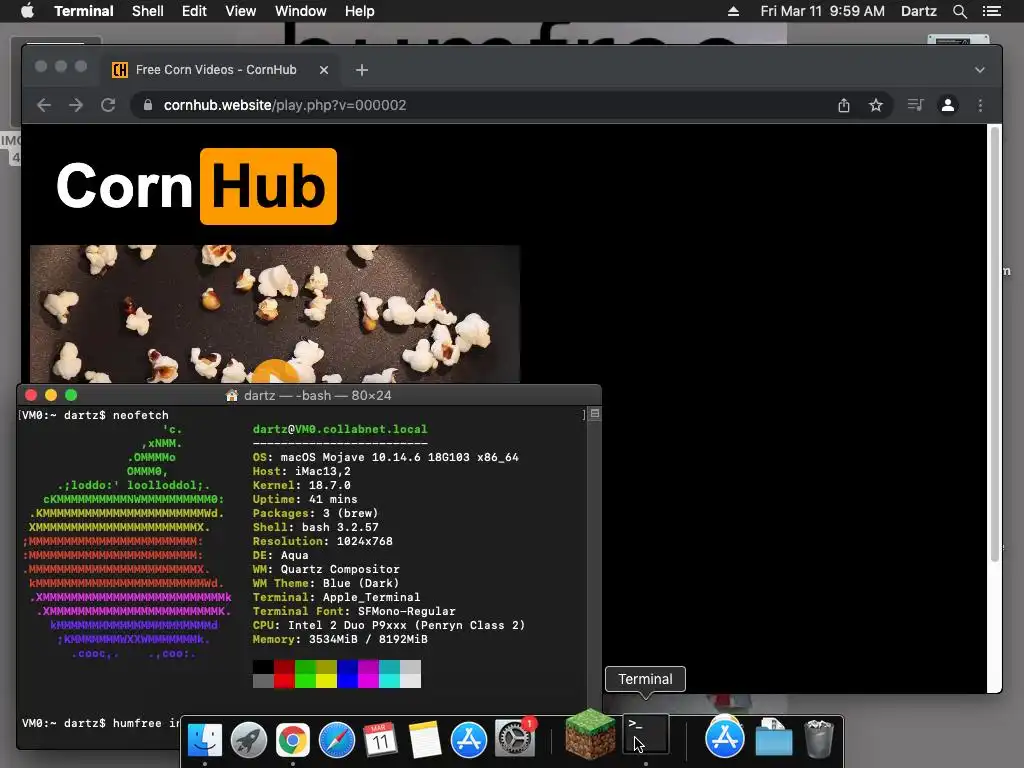The width and height of the screenshot is (1024, 768).
Task: Click the Terminal icon in the Dock
Action: coord(647,734)
